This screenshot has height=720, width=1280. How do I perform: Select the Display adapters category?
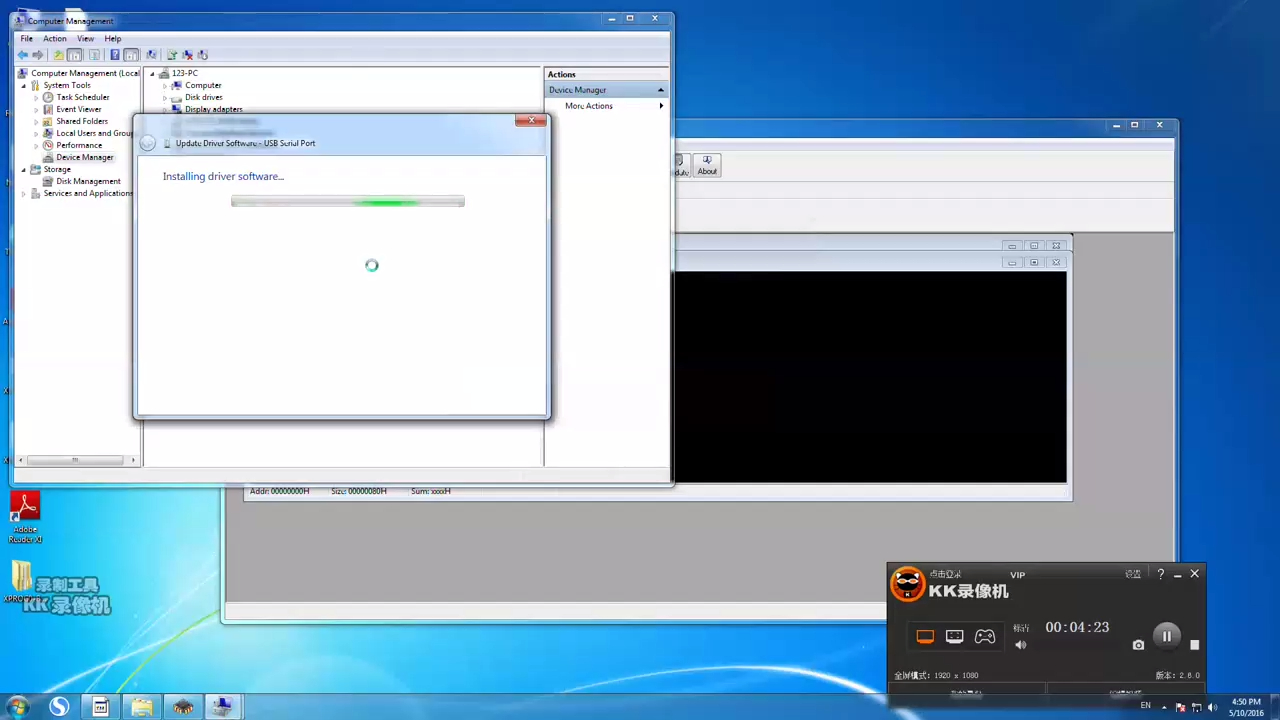pos(214,109)
